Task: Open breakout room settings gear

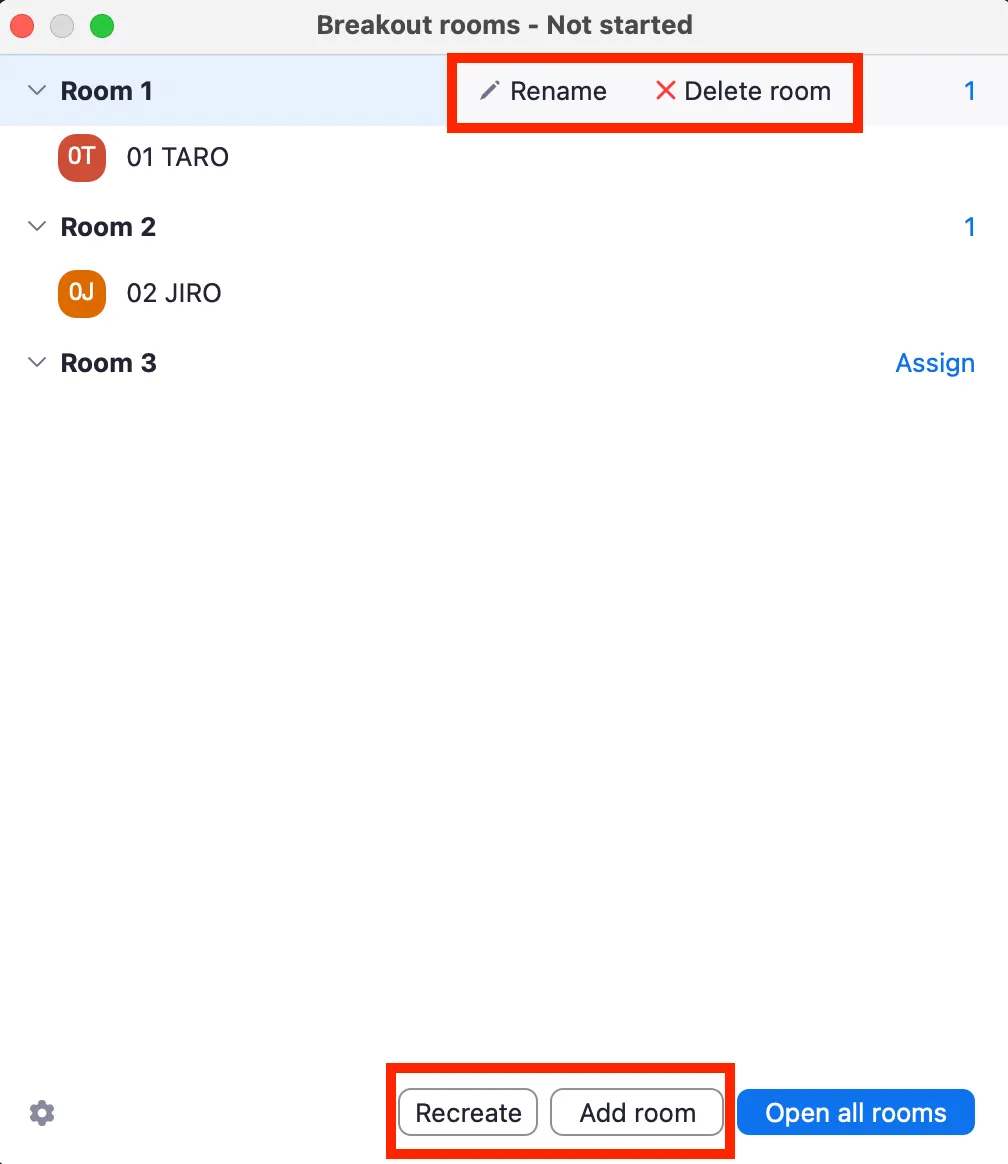Action: 42,1113
